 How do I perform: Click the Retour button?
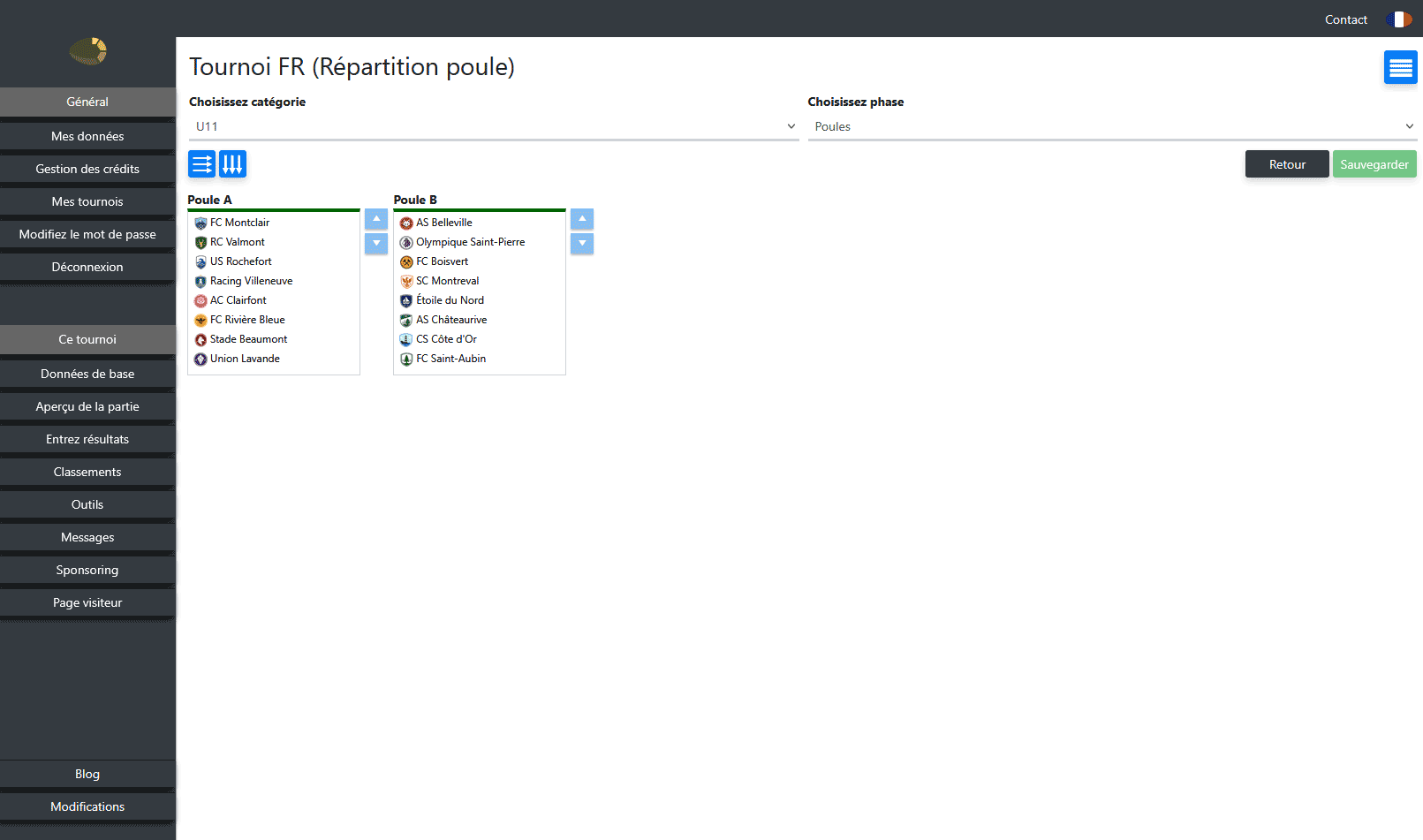(x=1287, y=164)
